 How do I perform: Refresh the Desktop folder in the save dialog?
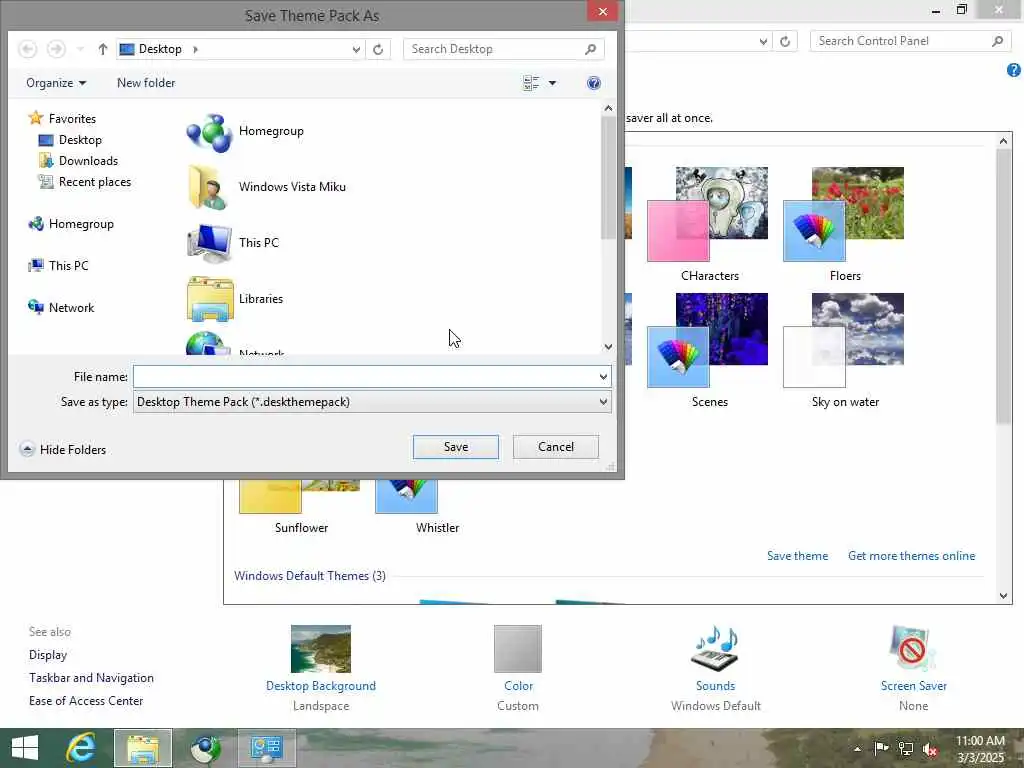pos(377,49)
